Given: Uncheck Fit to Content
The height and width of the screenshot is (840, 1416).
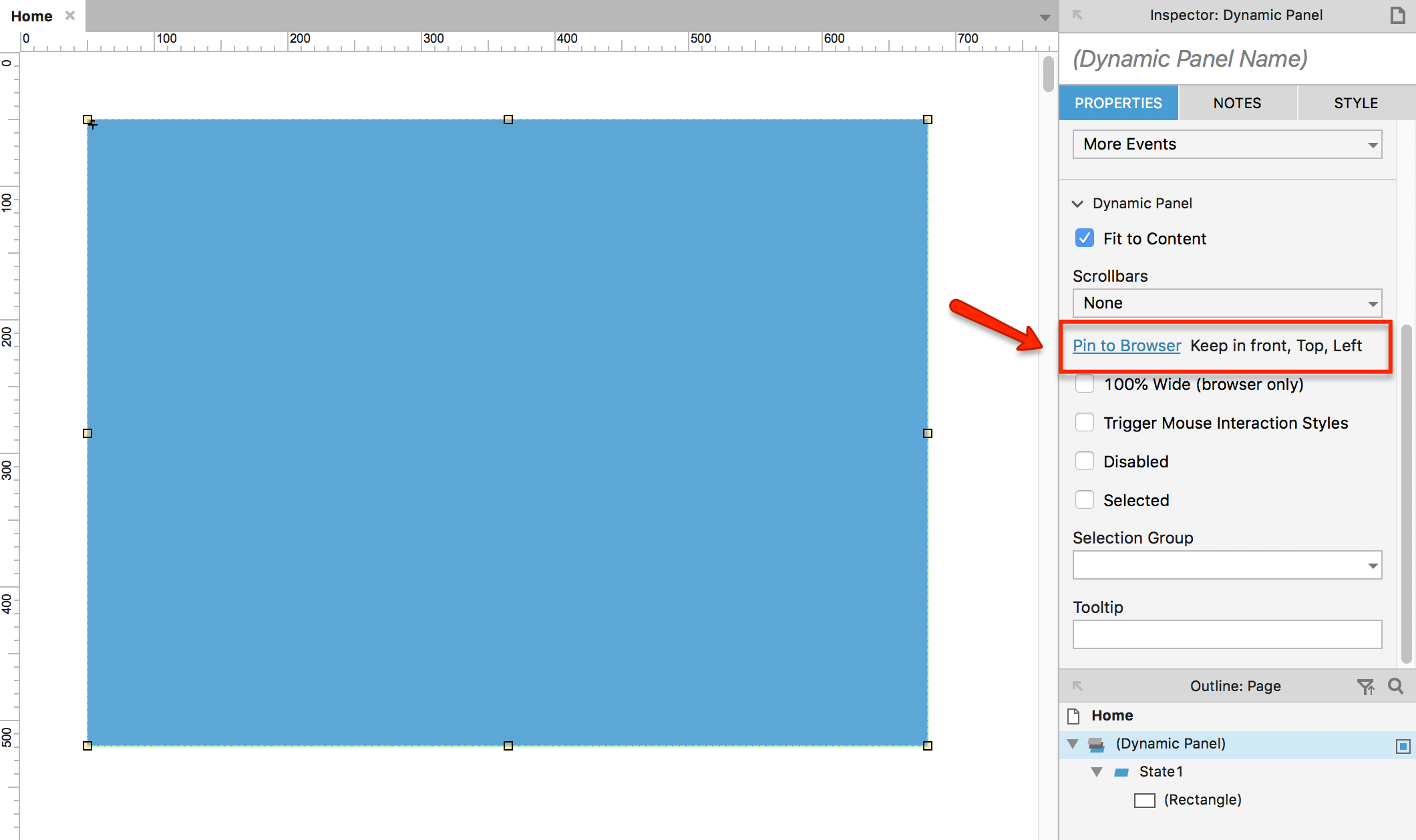Looking at the screenshot, I should coord(1084,238).
